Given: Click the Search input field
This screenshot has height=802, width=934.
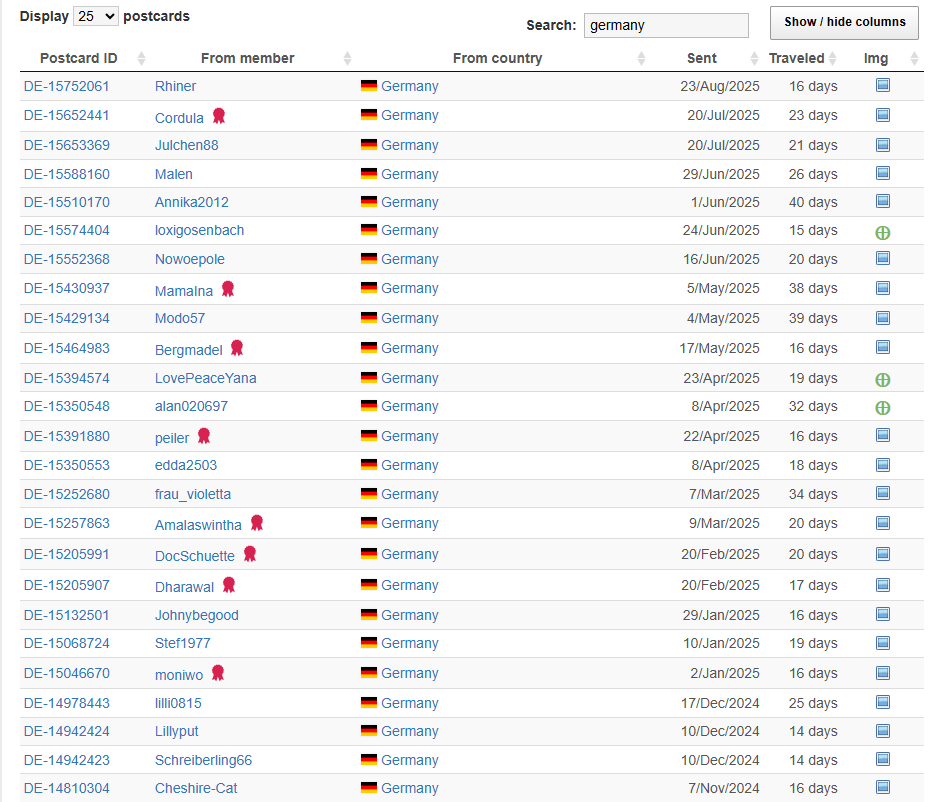Looking at the screenshot, I should 666,25.
